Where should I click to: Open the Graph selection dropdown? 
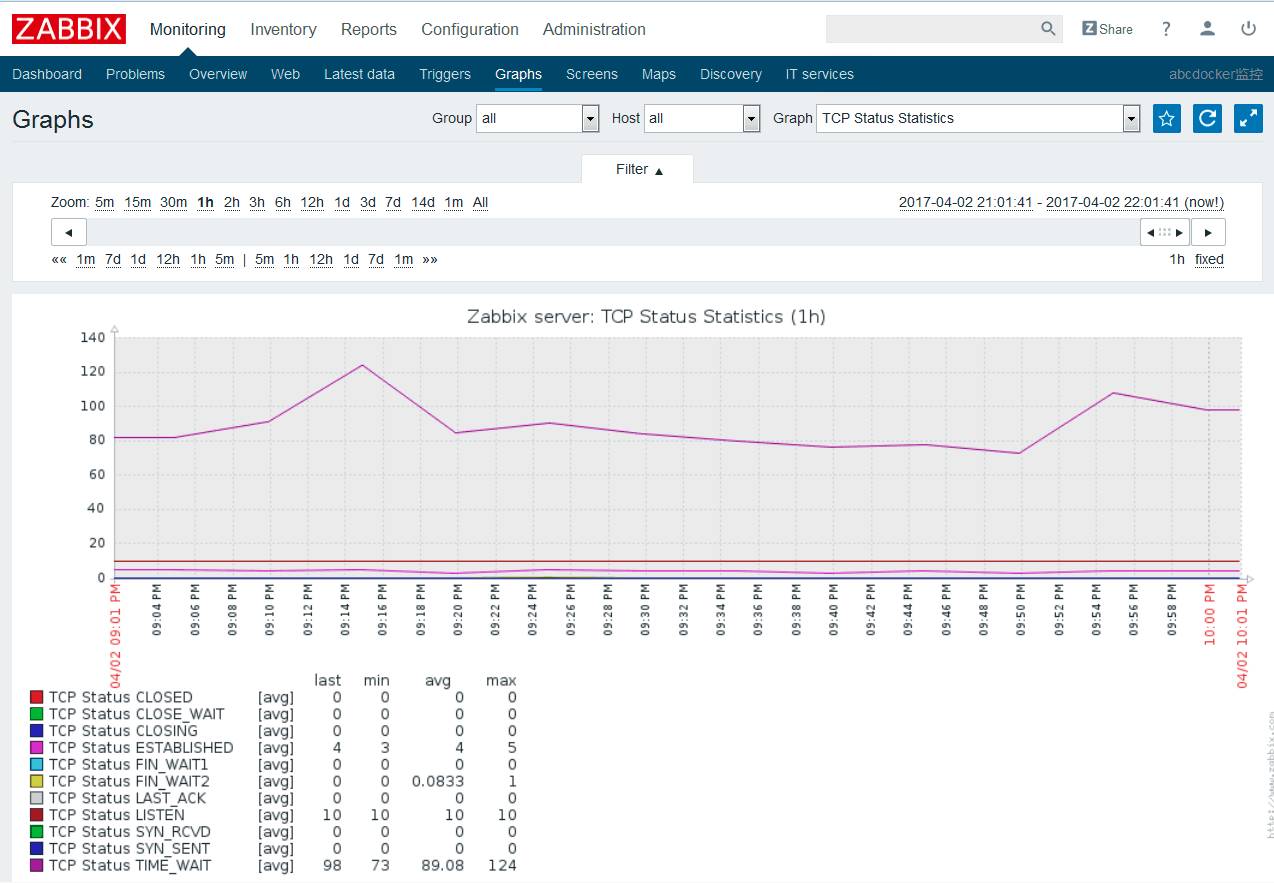978,118
